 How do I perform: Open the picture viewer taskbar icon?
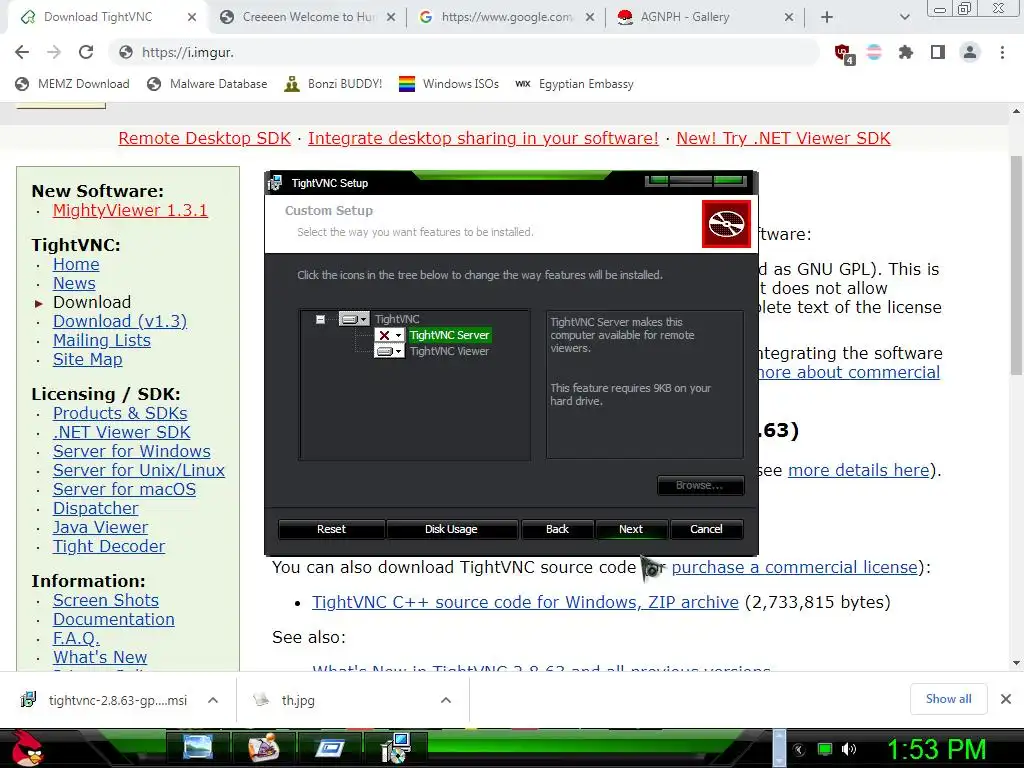198,746
